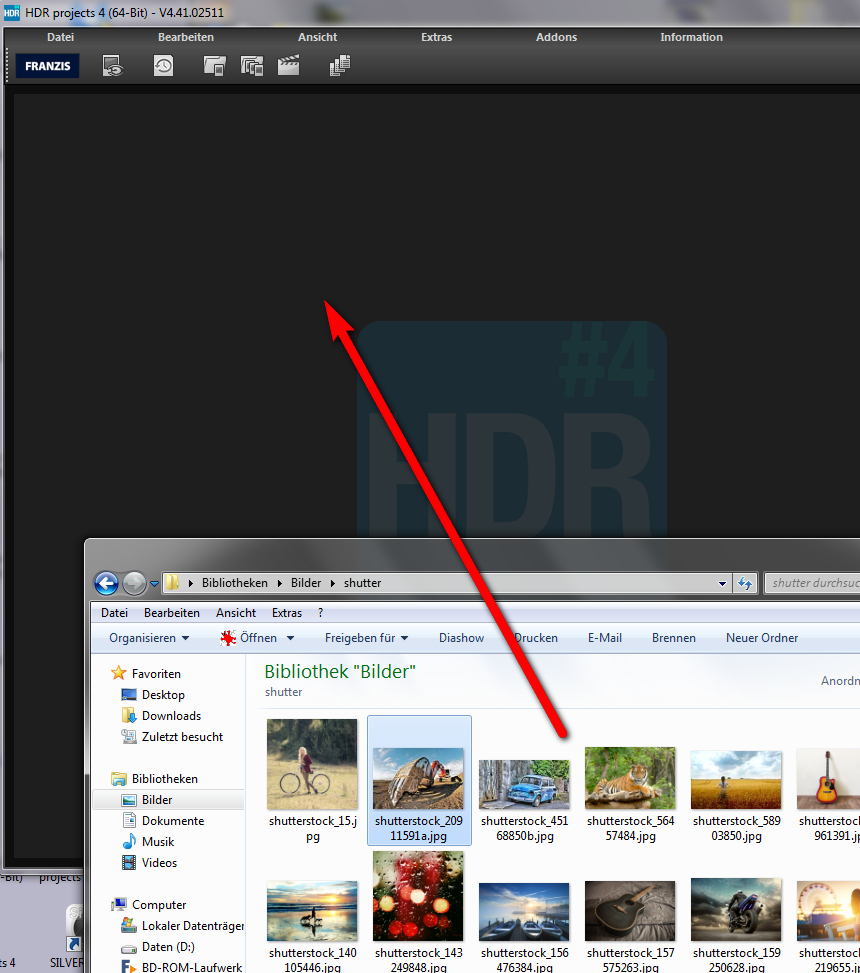Image resolution: width=860 pixels, height=973 pixels.
Task: Click Bibliotheken in the address bar breadcrumb
Action: [x=235, y=583]
